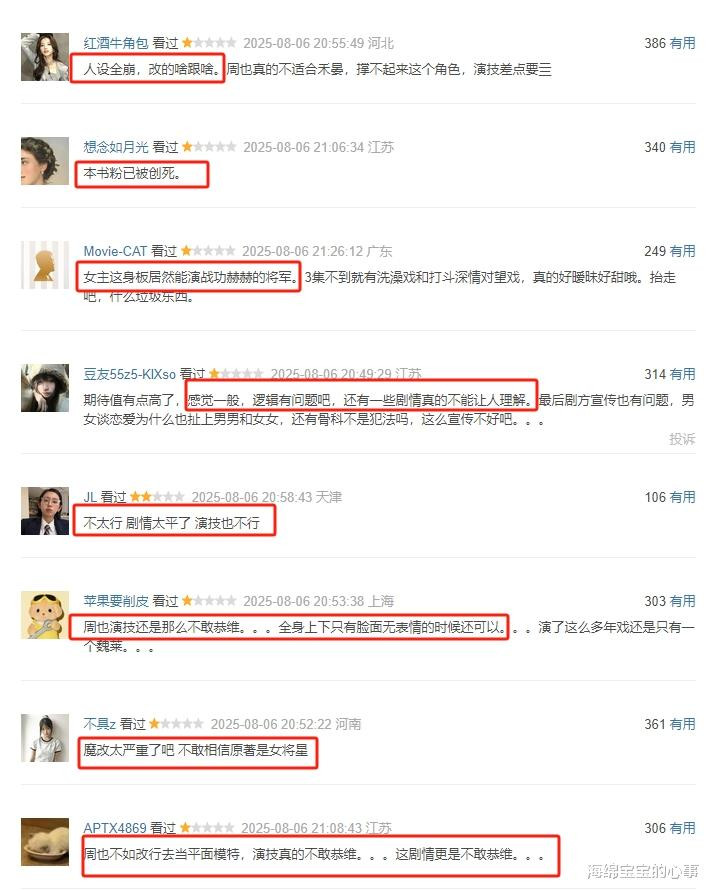Click 苹果要削皮's cartoon avatar

[45, 615]
